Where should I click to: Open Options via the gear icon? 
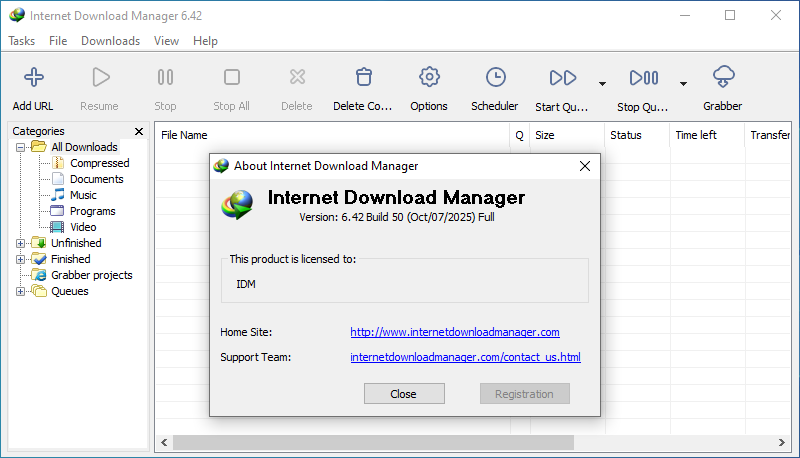coord(430,77)
